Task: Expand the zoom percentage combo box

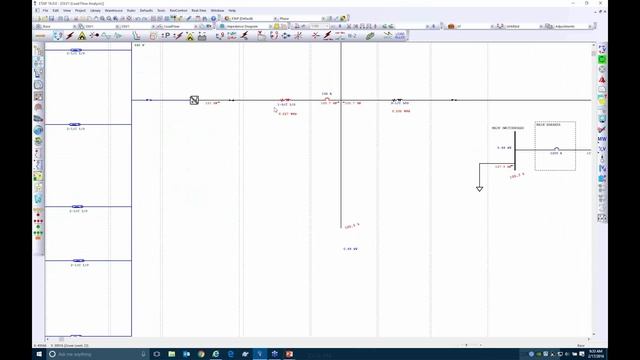Action: [x=327, y=27]
